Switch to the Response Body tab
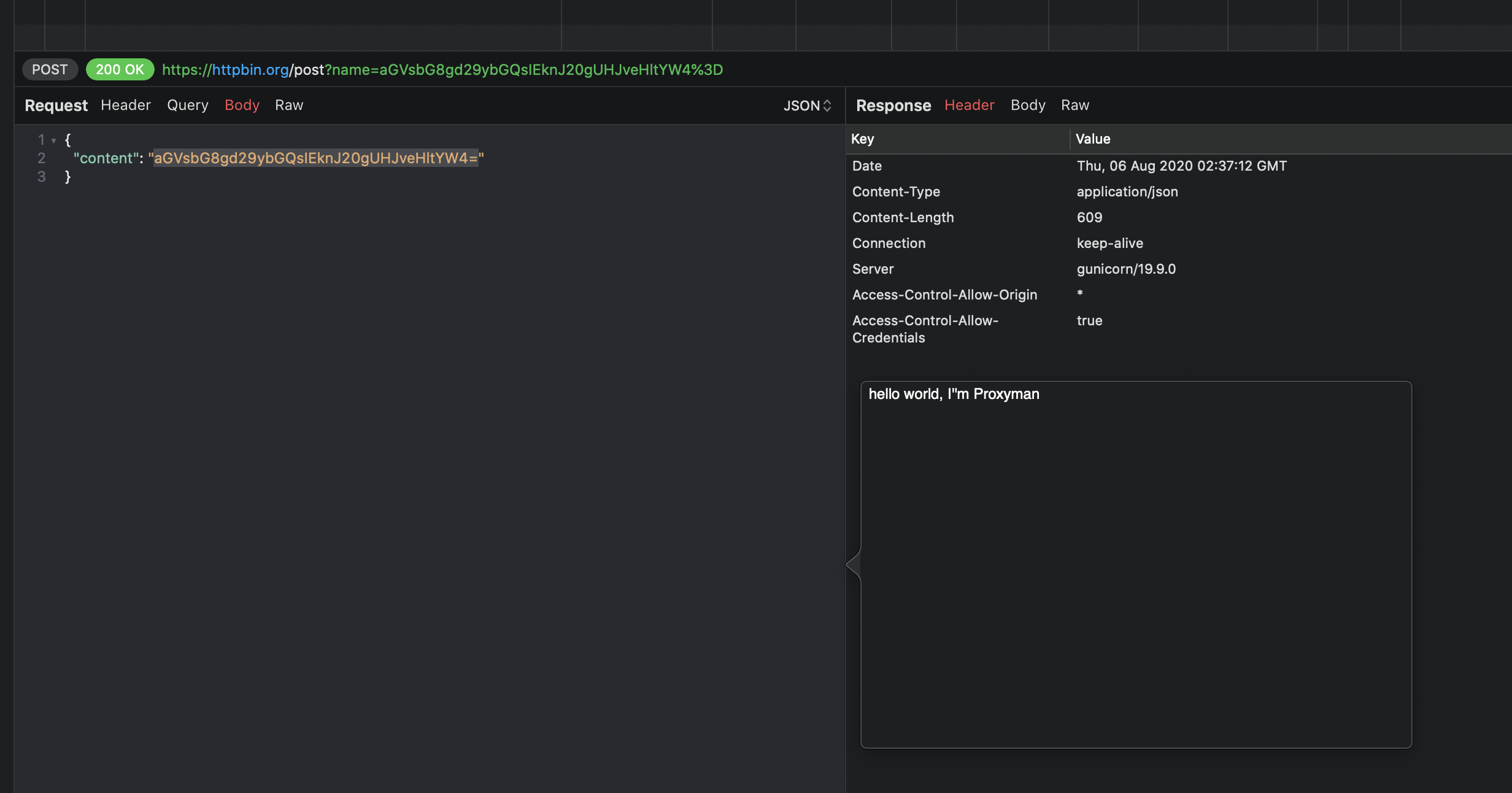1512x793 pixels. coord(1028,105)
